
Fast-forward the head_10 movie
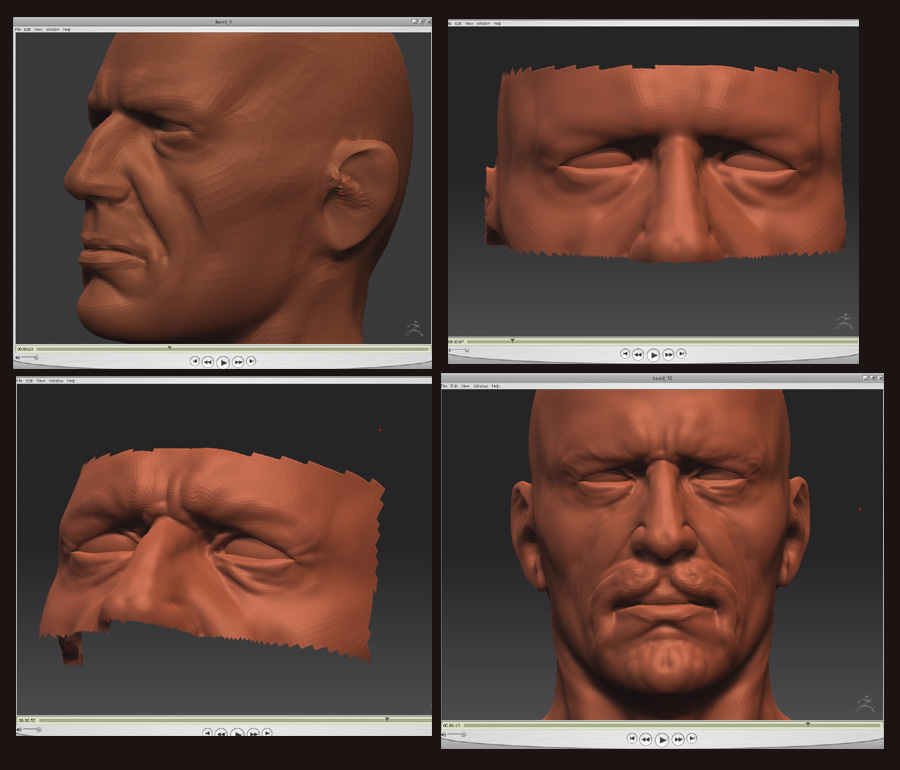tap(678, 739)
